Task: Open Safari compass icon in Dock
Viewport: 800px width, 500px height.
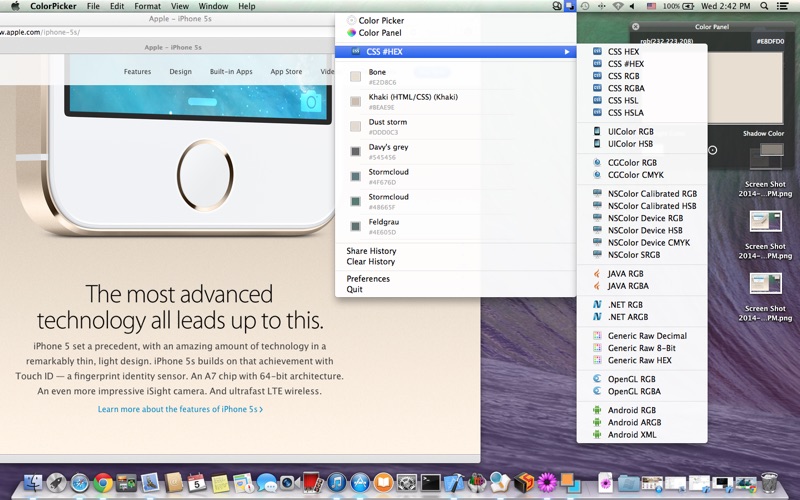Action: (80, 482)
